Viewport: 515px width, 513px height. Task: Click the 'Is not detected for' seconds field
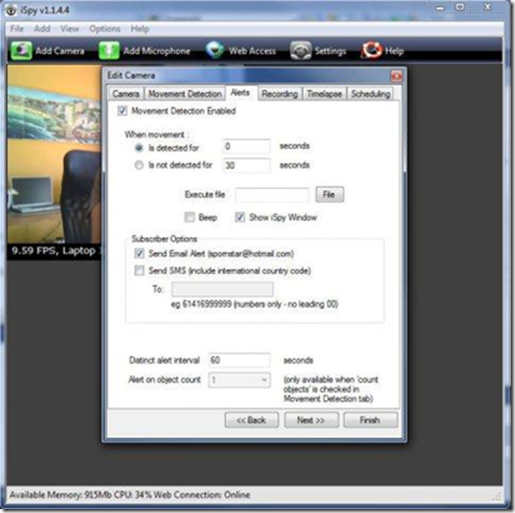pos(247,165)
